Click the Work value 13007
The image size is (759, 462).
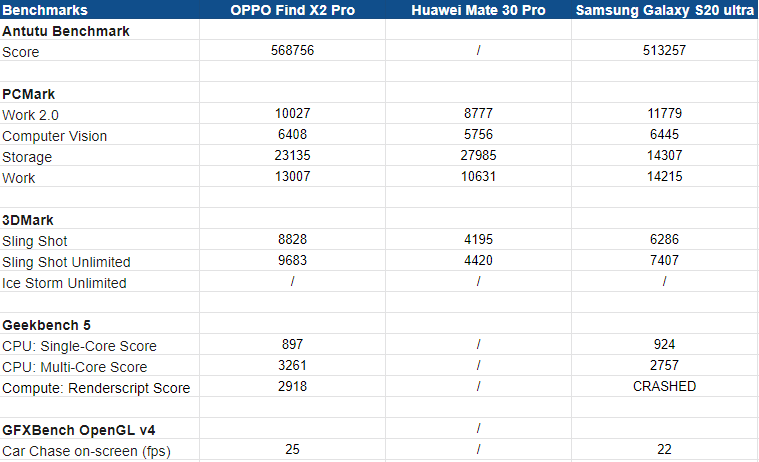pos(292,176)
